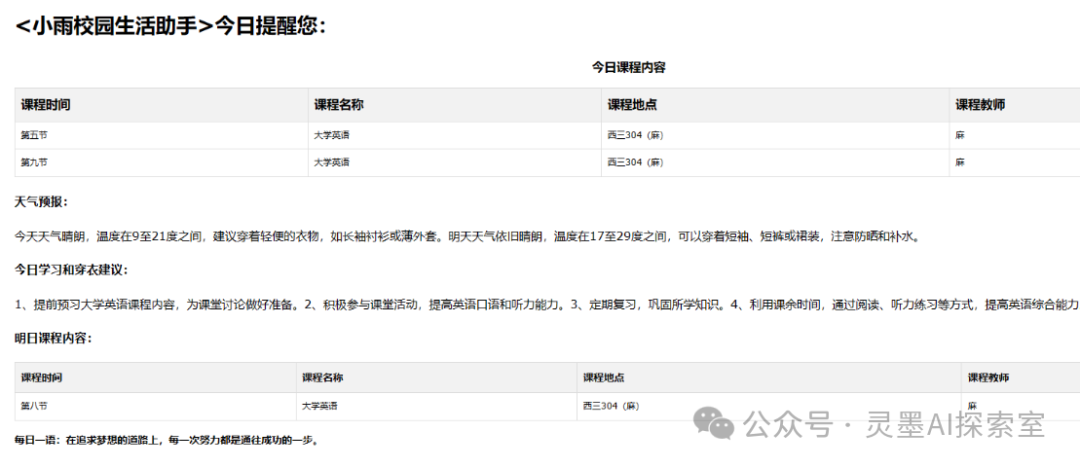Click the study advice paragraph starting 提前预习大学英语
This screenshot has height=467, width=1080.
coord(547,304)
